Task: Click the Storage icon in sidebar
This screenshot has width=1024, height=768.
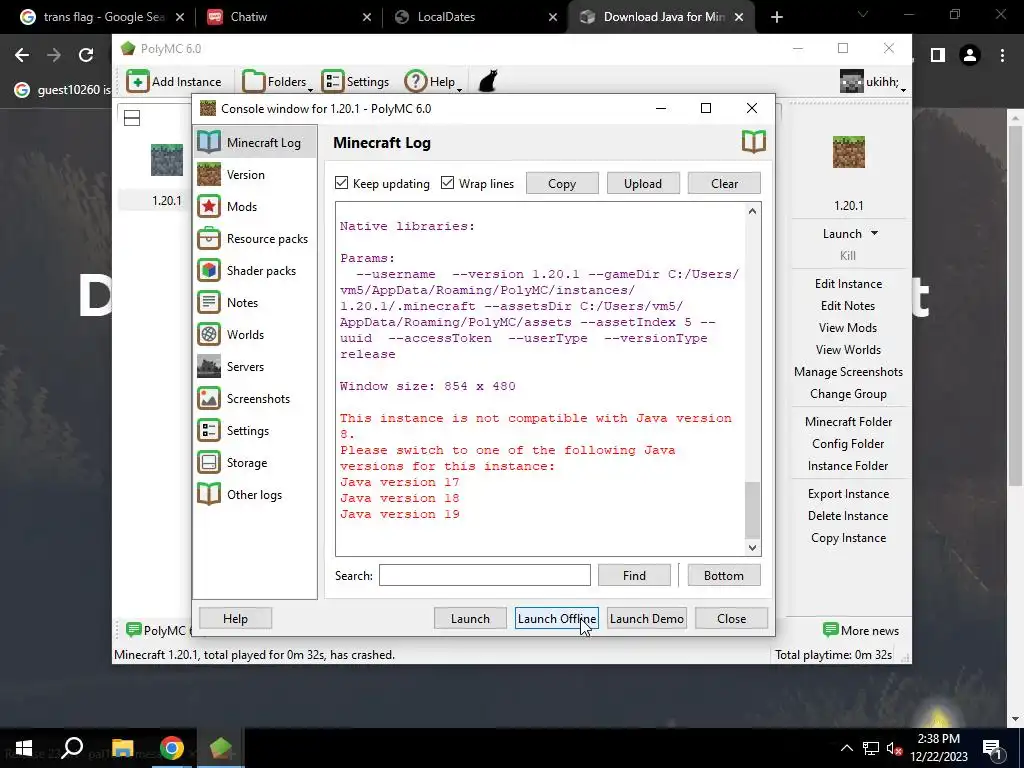Action: point(209,462)
